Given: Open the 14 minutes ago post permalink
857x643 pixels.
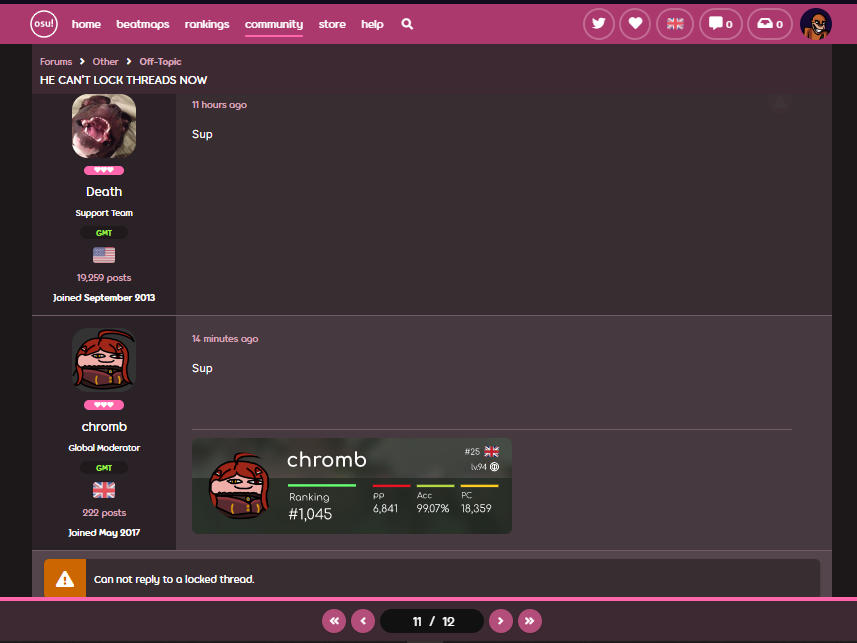Looking at the screenshot, I should 225,339.
